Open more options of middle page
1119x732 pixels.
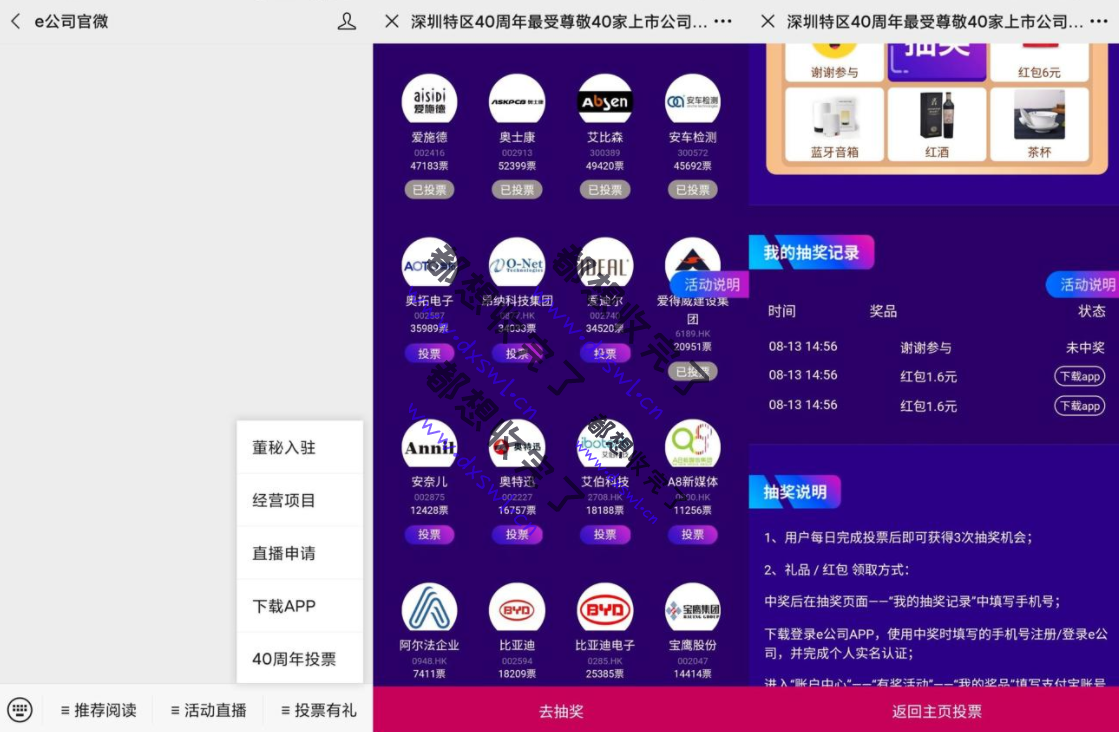(723, 21)
